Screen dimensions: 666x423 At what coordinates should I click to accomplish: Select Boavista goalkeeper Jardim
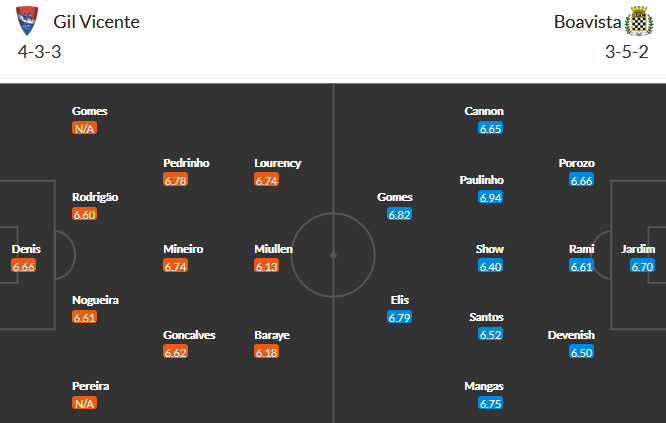click(x=638, y=249)
